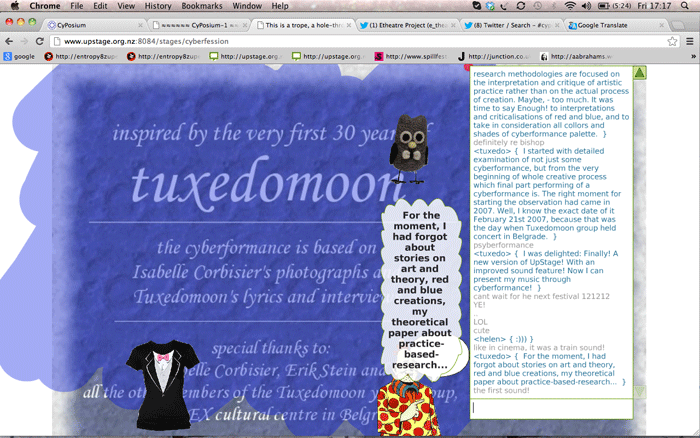The image size is (700, 438).
Task: Open the File menu
Action: point(77,6)
